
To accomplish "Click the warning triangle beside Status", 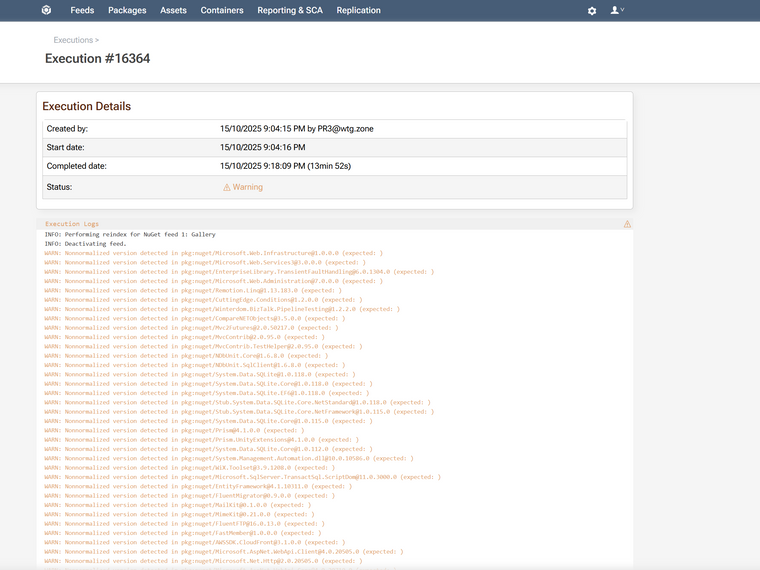I will pyautogui.click(x=227, y=187).
